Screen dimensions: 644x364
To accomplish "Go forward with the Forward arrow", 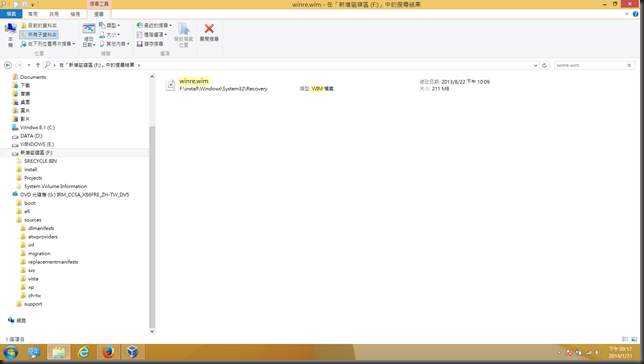I will (x=19, y=65).
